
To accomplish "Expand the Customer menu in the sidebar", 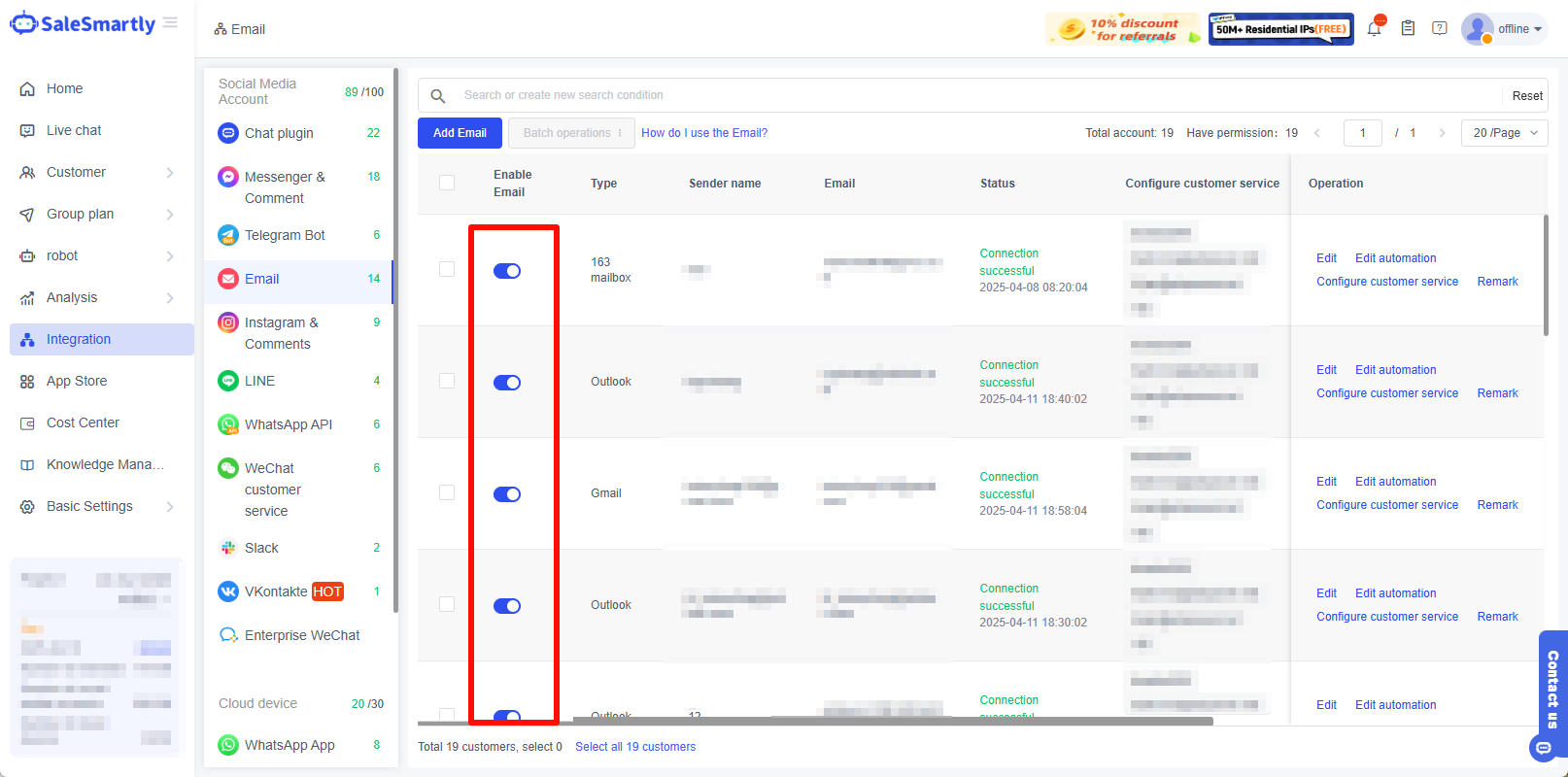I will tap(97, 172).
